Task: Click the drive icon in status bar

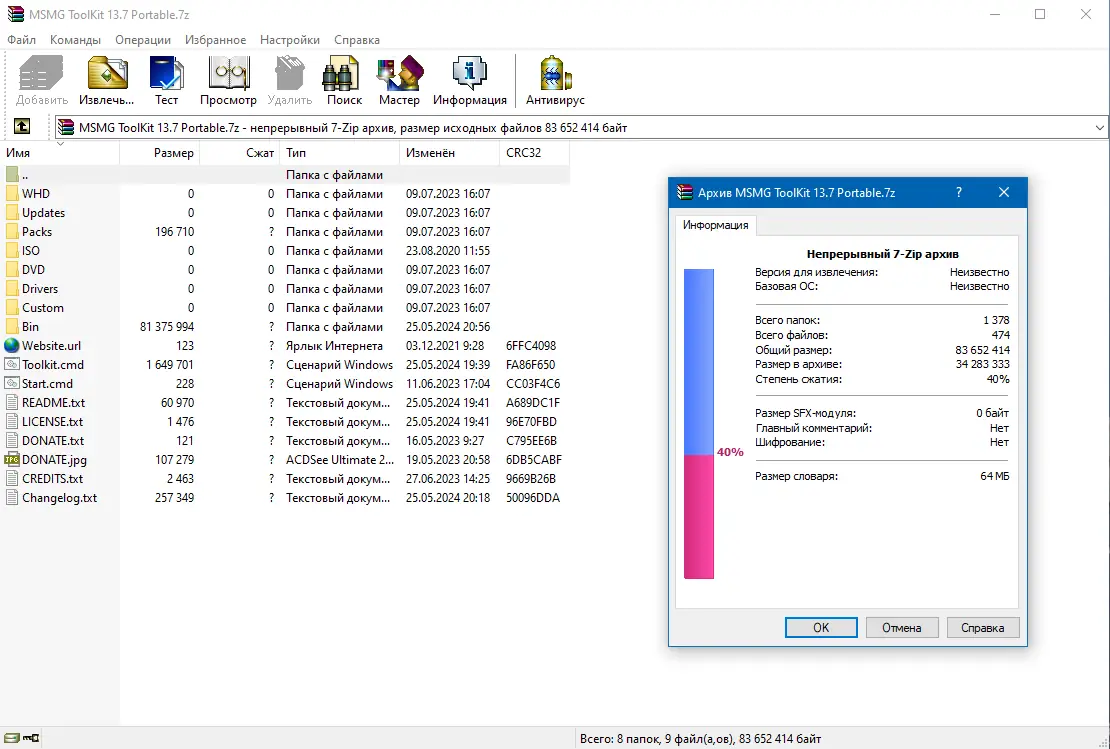Action: click(11, 738)
